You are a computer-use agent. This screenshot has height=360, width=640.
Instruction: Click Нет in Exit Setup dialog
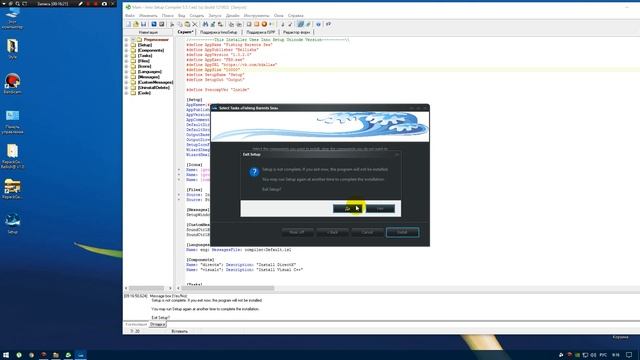[380, 209]
